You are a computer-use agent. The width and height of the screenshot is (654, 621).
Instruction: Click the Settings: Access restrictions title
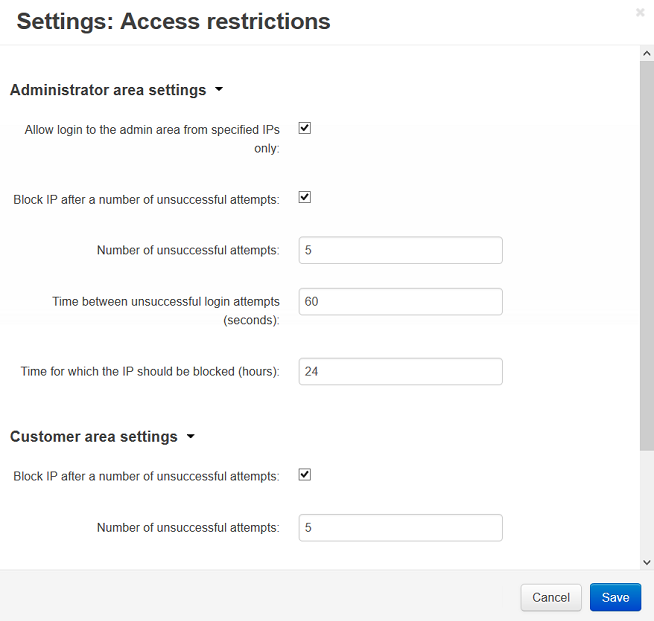click(174, 21)
